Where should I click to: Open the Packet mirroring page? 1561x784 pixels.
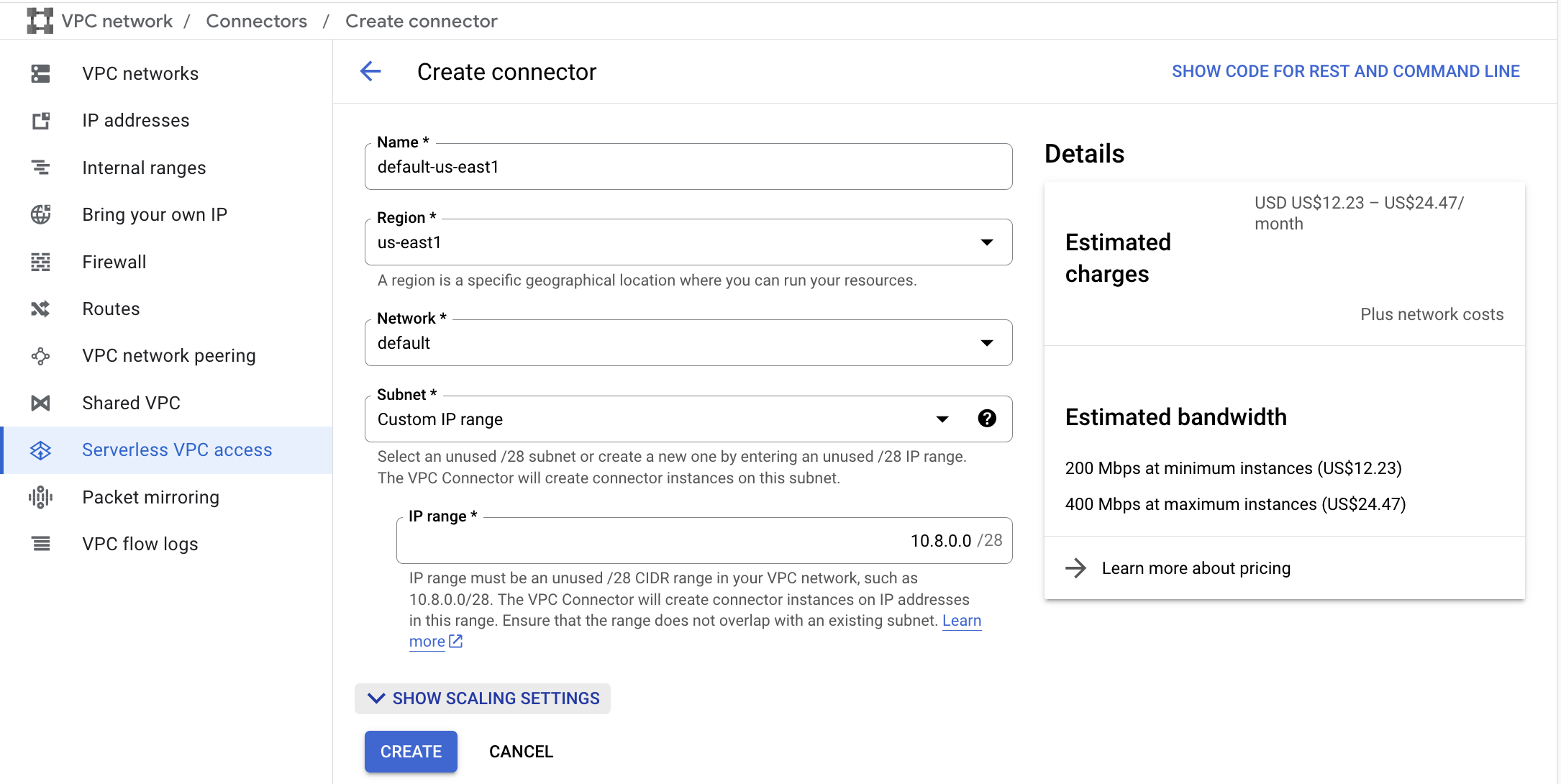[x=151, y=497]
